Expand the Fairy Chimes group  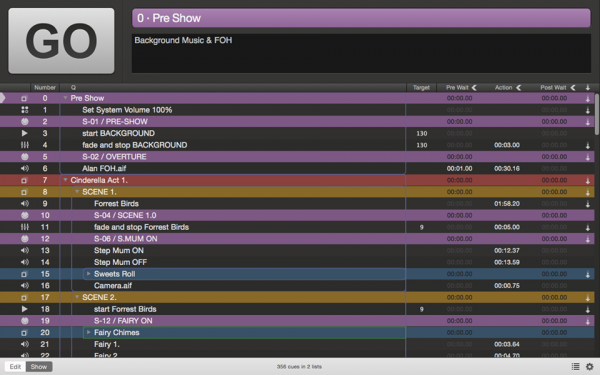point(88,333)
